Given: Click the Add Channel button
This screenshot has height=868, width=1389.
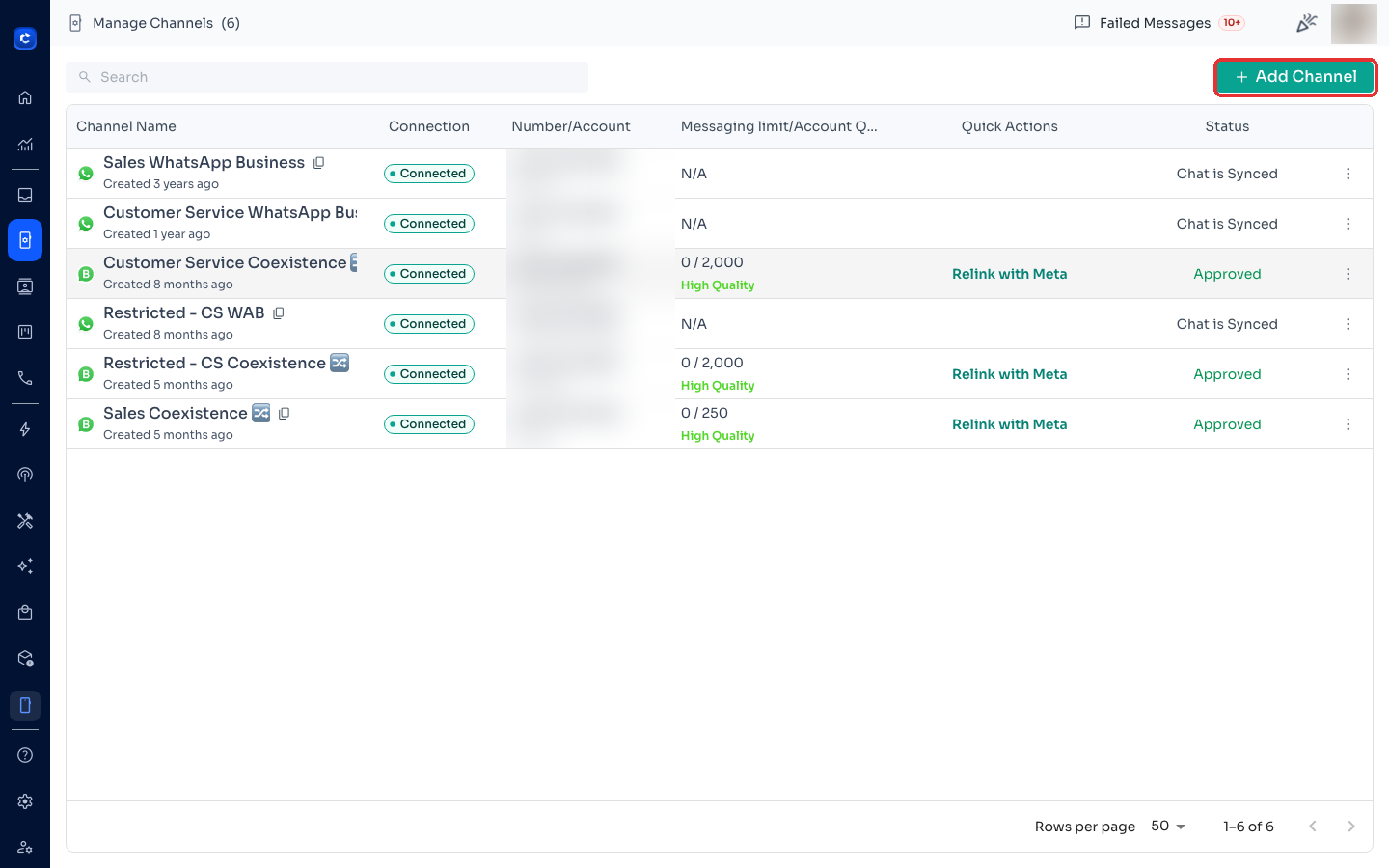Looking at the screenshot, I should point(1295,77).
